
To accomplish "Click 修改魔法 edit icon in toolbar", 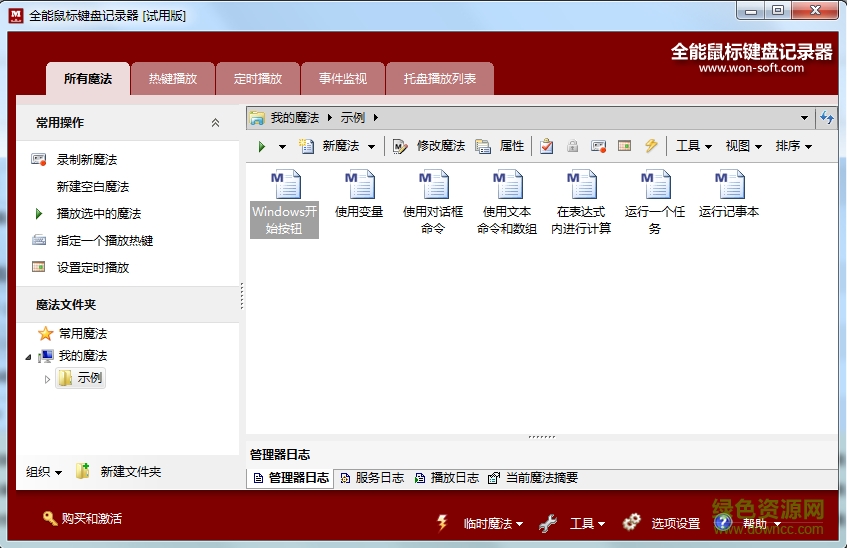I will click(401, 146).
